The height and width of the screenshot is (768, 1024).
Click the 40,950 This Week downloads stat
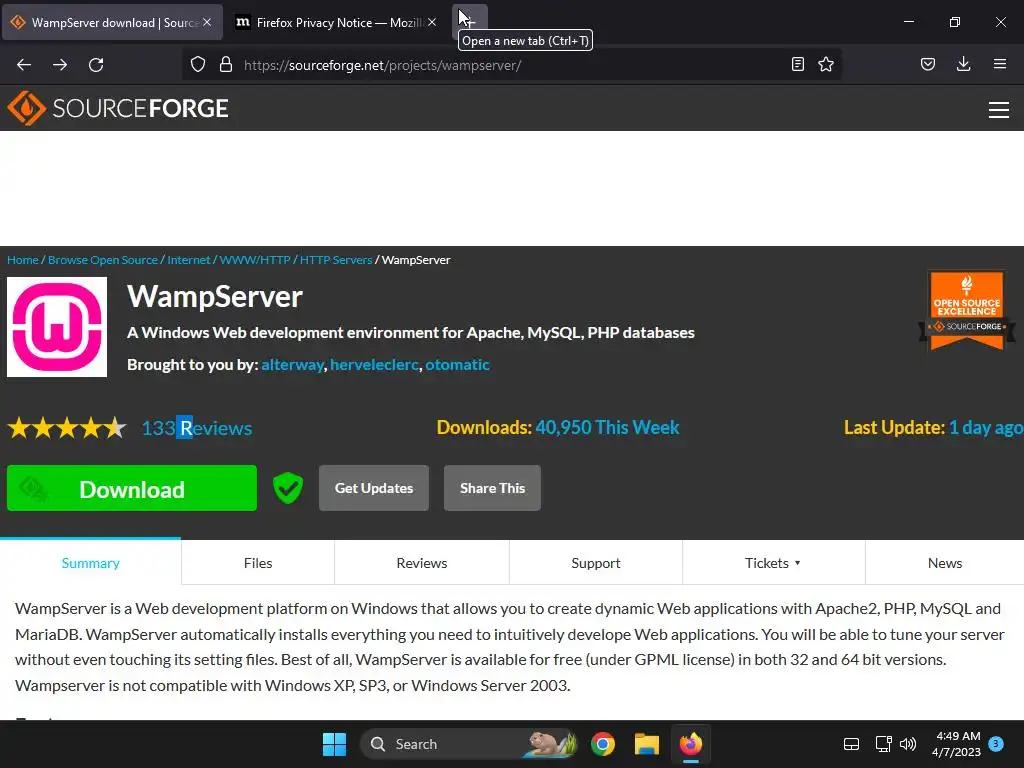point(607,427)
